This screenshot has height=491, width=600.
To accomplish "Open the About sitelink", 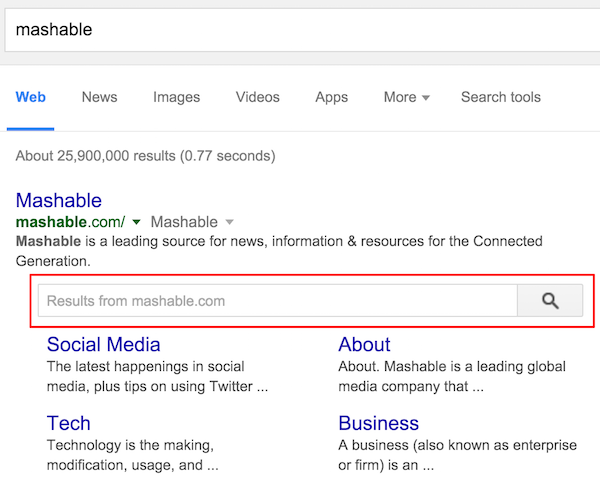I will pyautogui.click(x=364, y=344).
